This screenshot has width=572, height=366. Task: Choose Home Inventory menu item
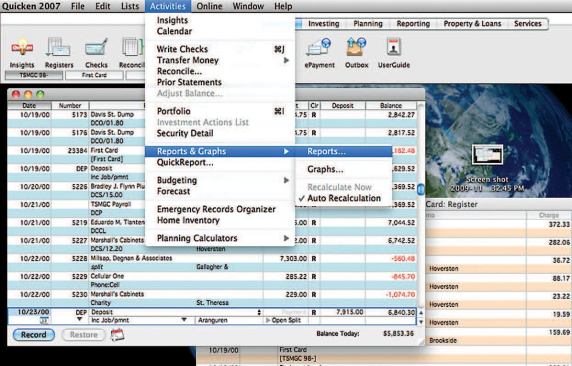point(220,220)
